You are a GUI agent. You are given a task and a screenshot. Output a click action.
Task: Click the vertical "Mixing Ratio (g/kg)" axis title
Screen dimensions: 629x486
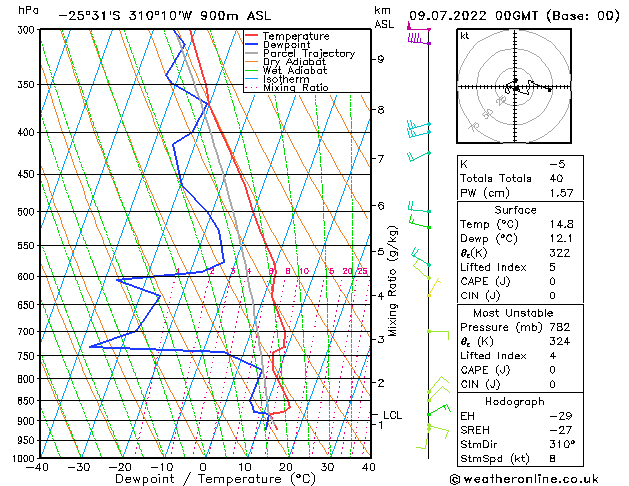[393, 281]
